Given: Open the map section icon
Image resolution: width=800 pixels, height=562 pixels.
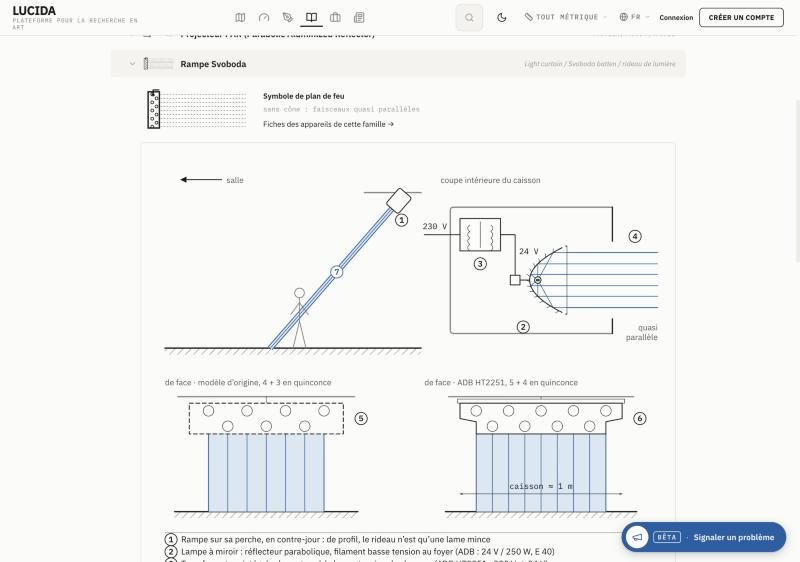Looking at the screenshot, I should point(240,17).
